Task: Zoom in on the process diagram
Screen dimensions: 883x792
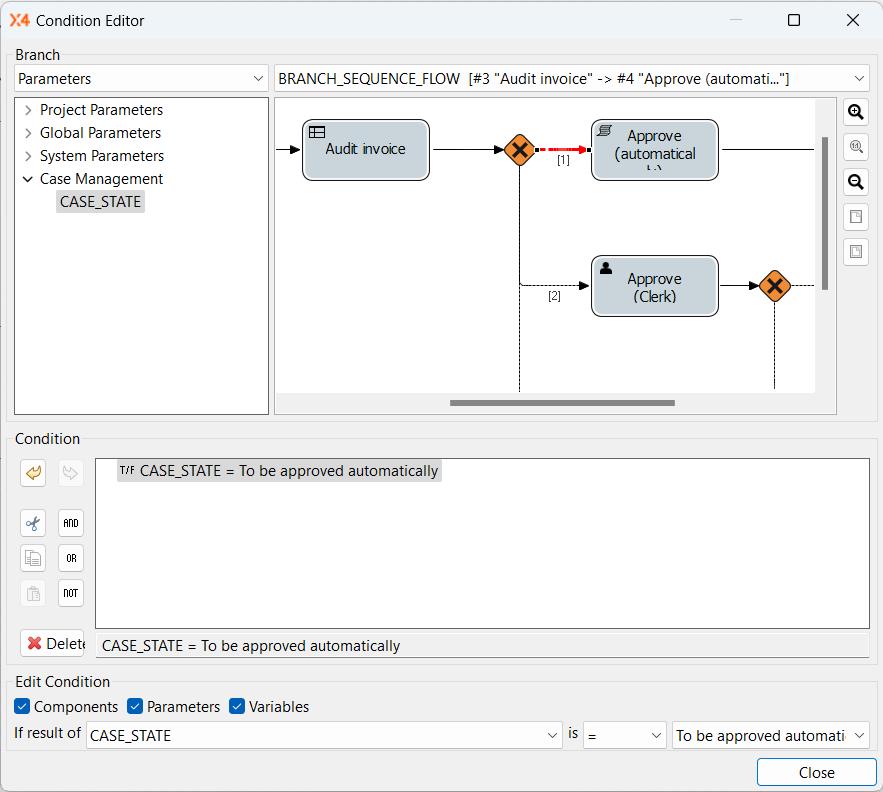Action: (x=856, y=112)
